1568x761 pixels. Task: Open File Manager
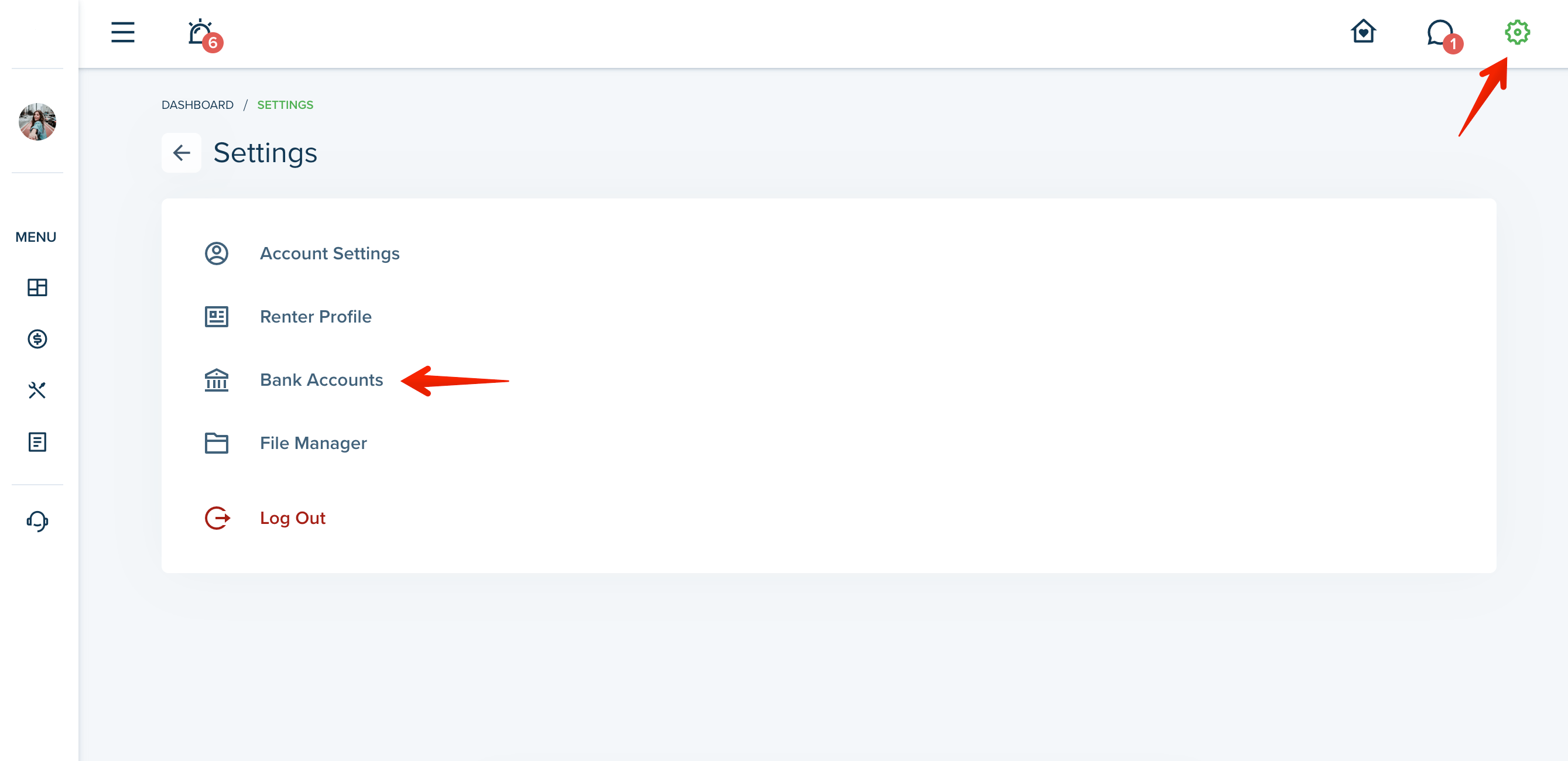tap(313, 443)
